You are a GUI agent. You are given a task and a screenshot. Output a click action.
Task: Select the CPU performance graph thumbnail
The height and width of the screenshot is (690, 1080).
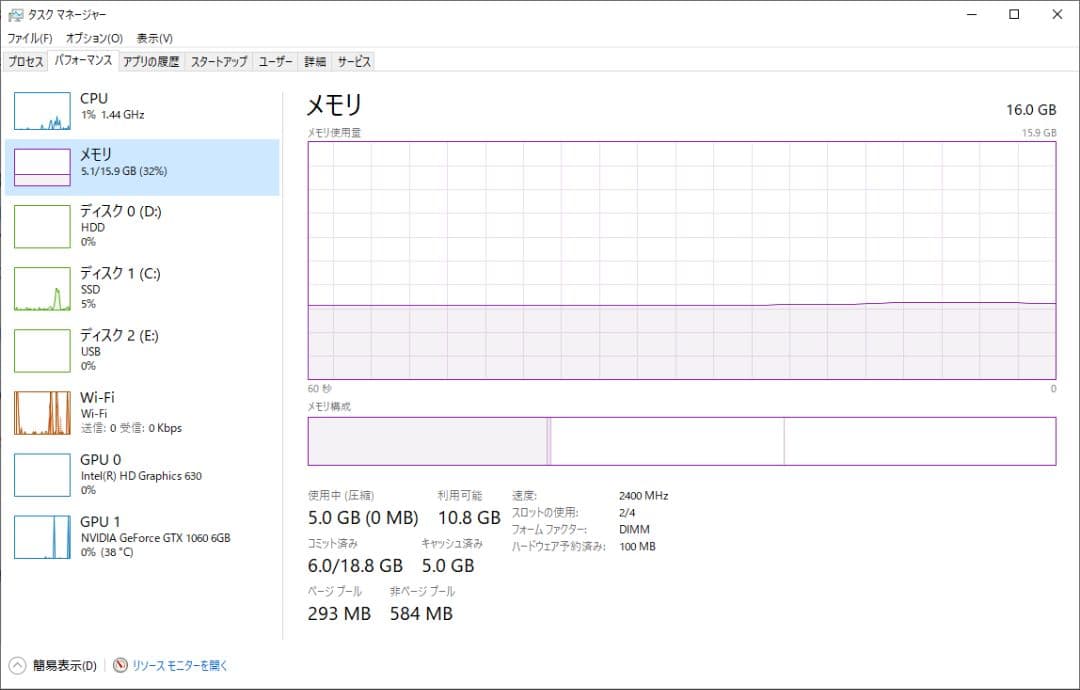tap(42, 111)
